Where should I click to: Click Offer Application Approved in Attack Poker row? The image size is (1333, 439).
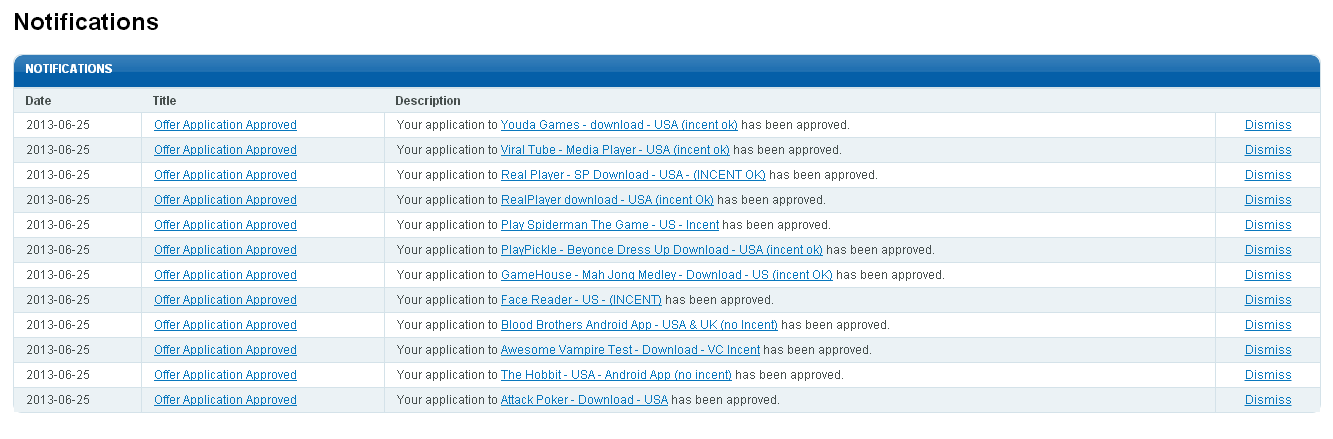pos(225,400)
